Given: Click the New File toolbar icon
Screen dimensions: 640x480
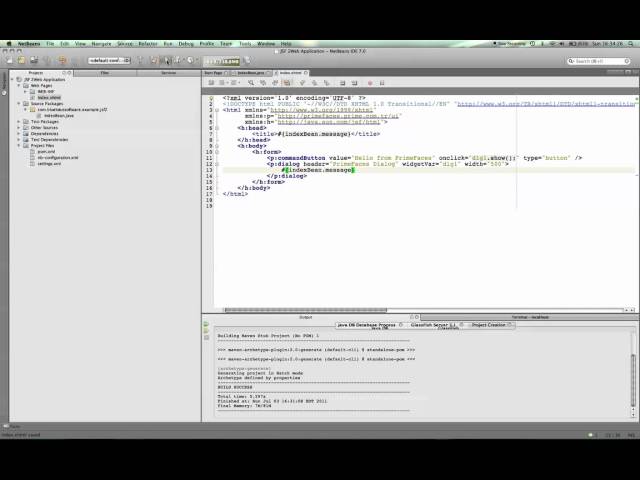Looking at the screenshot, I should coord(9,60).
